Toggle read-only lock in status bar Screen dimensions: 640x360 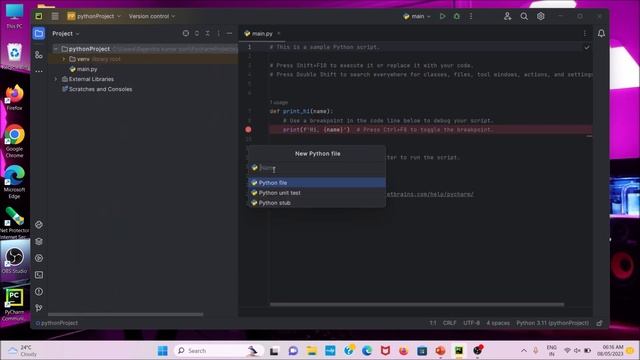pyautogui.click(x=599, y=323)
